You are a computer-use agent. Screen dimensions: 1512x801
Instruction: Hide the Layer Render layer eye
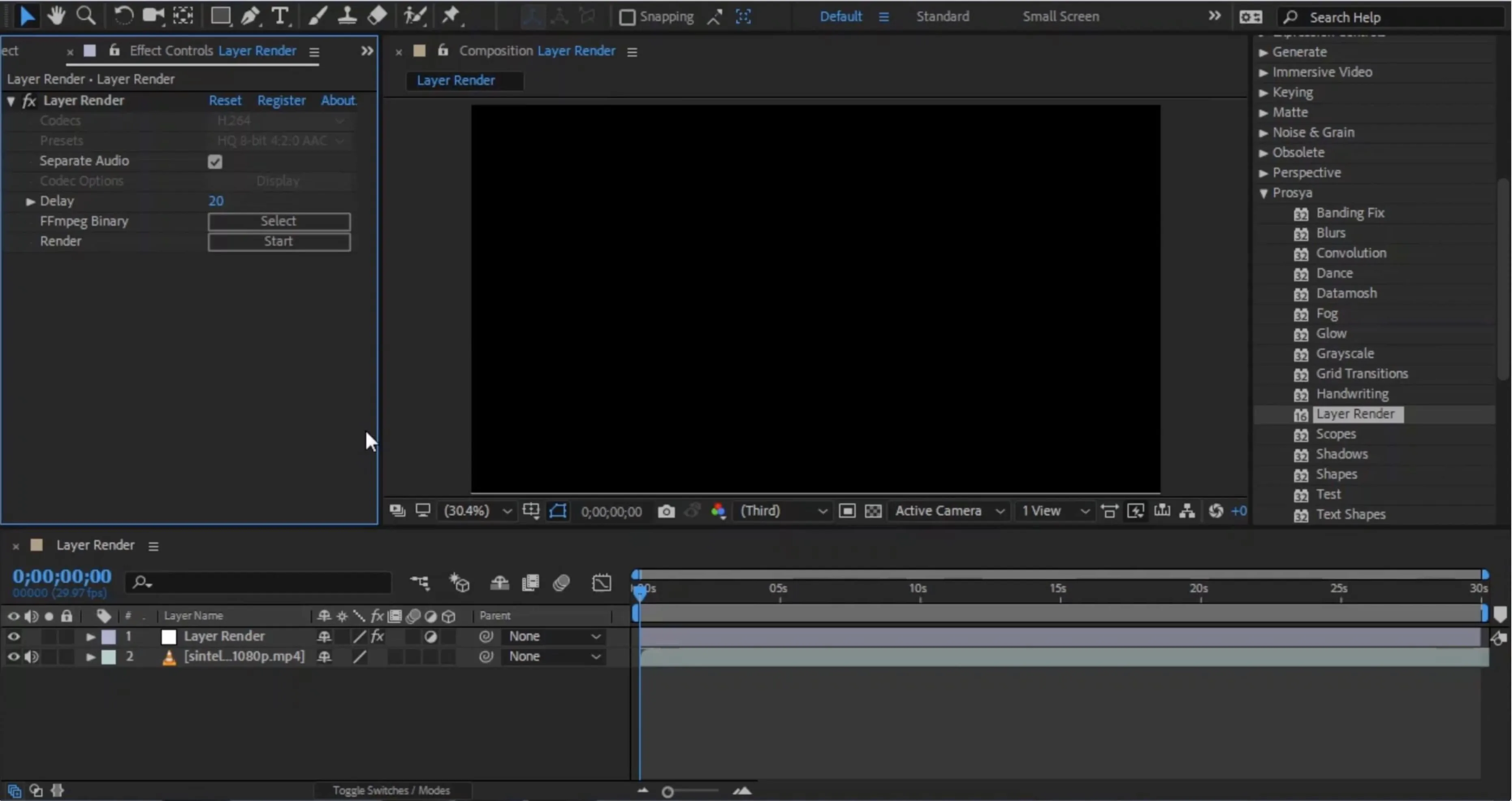pos(13,636)
